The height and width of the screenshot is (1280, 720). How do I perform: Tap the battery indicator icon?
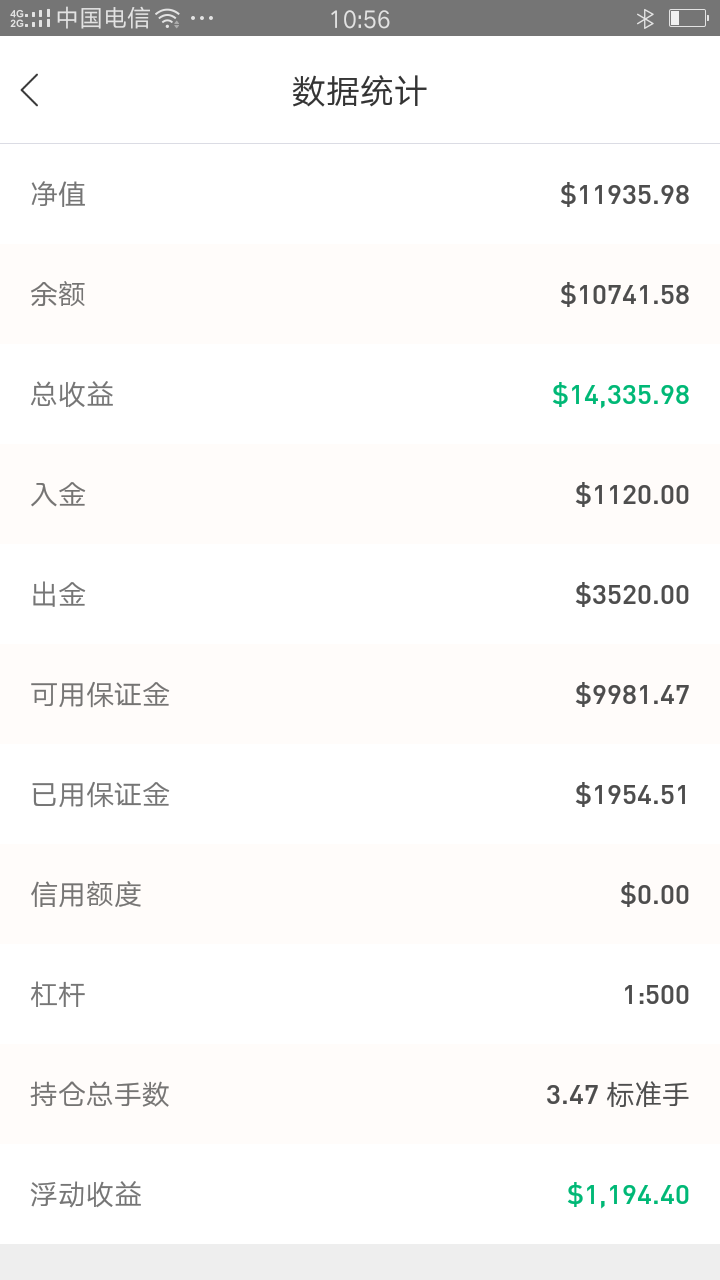coord(688,18)
